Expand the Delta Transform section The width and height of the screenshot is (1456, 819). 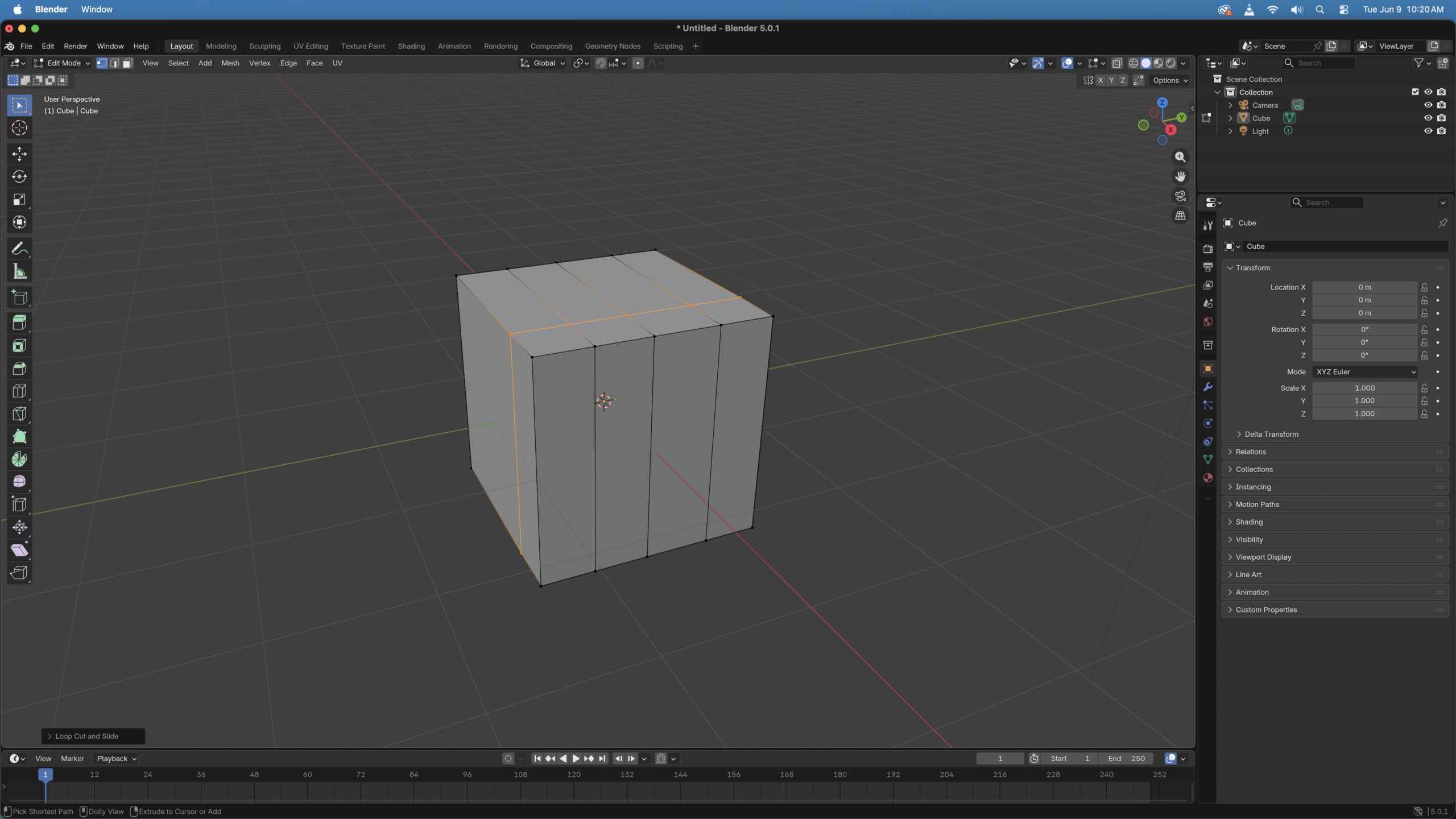coord(1271,434)
